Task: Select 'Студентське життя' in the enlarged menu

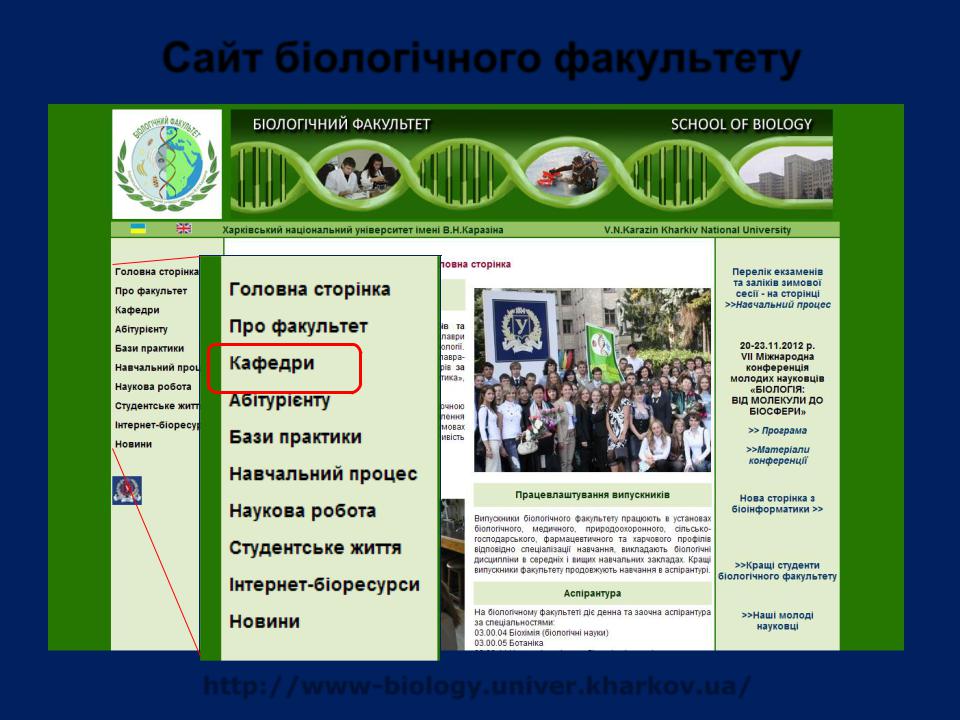Action: [x=315, y=548]
